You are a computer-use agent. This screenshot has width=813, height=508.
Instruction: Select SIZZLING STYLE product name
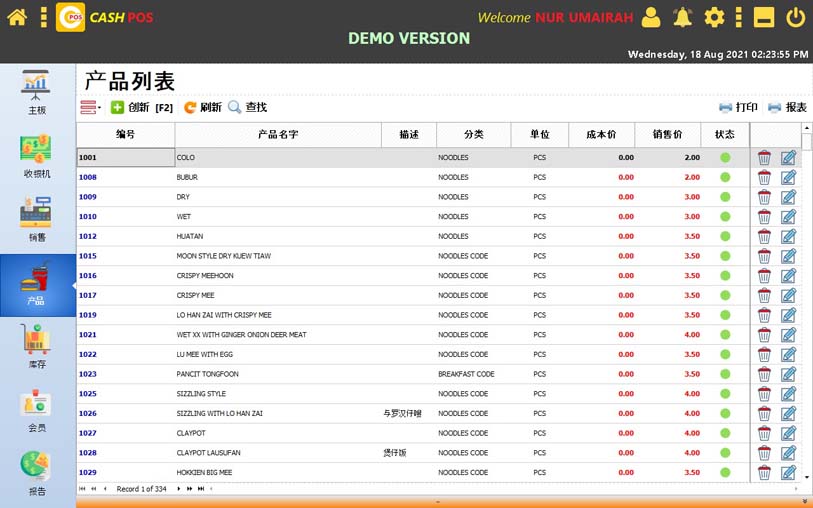pyautogui.click(x=201, y=394)
